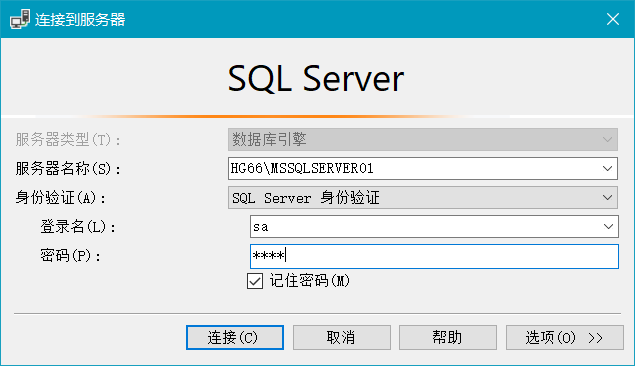635x366 pixels.
Task: Click the 身份验证(A) label
Action: click(60, 198)
